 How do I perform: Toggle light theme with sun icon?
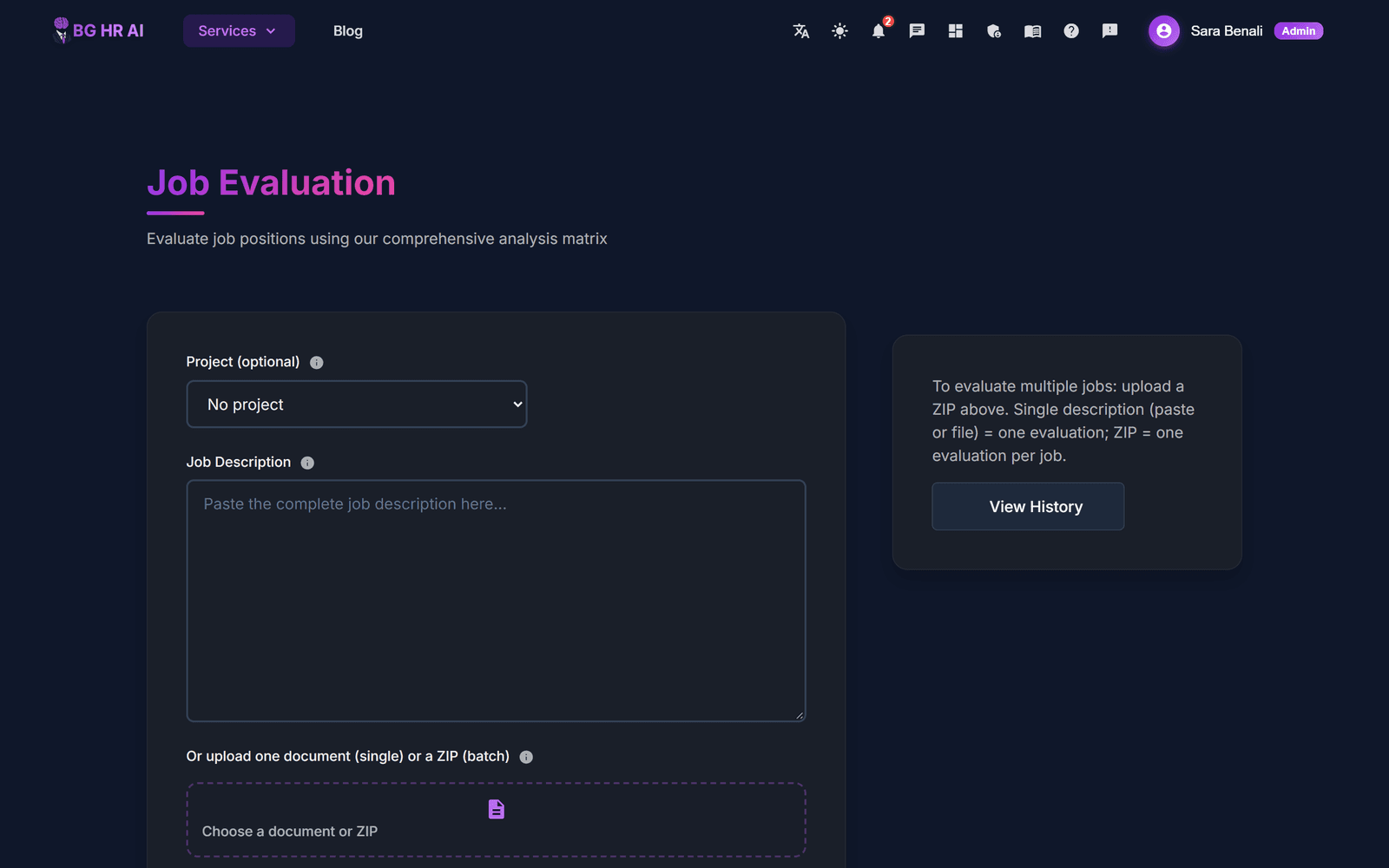coord(839,31)
